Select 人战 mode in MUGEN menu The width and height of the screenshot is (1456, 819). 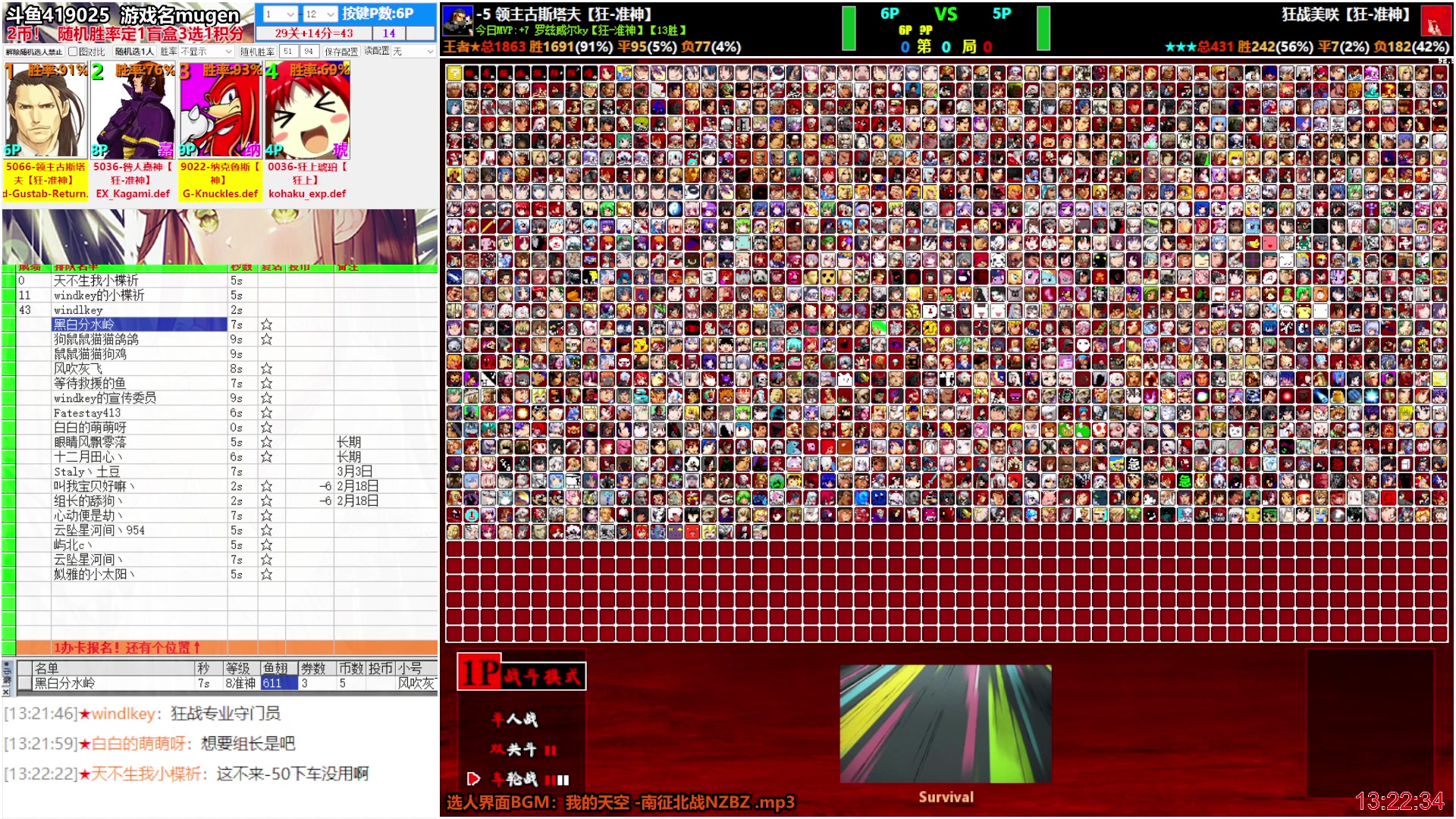click(x=515, y=719)
